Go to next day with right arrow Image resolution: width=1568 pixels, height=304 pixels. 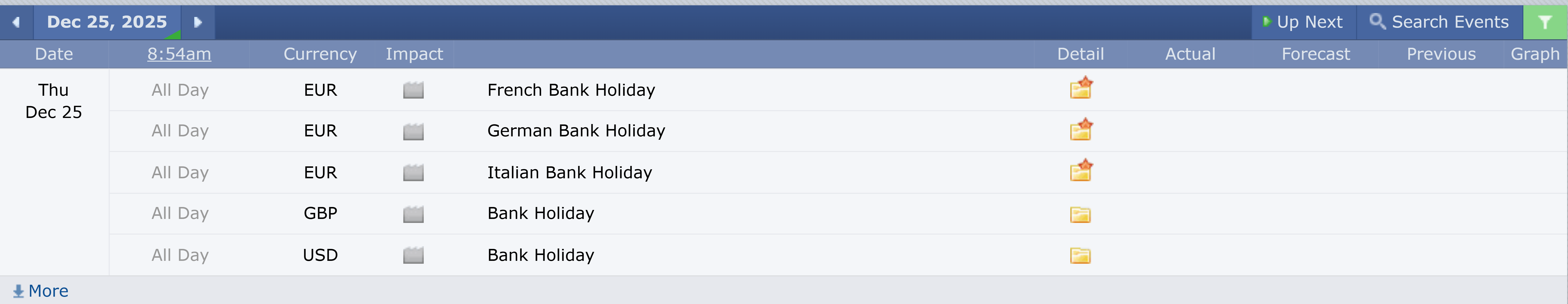click(x=198, y=22)
